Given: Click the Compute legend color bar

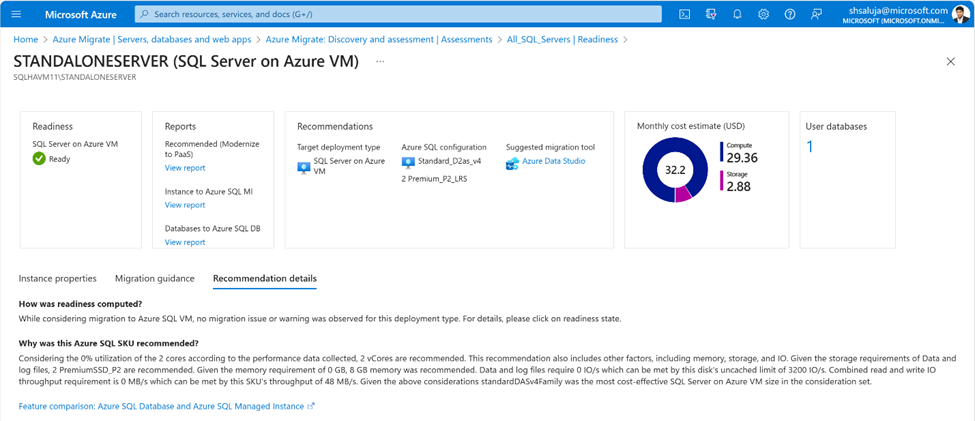Looking at the screenshot, I should 721,152.
